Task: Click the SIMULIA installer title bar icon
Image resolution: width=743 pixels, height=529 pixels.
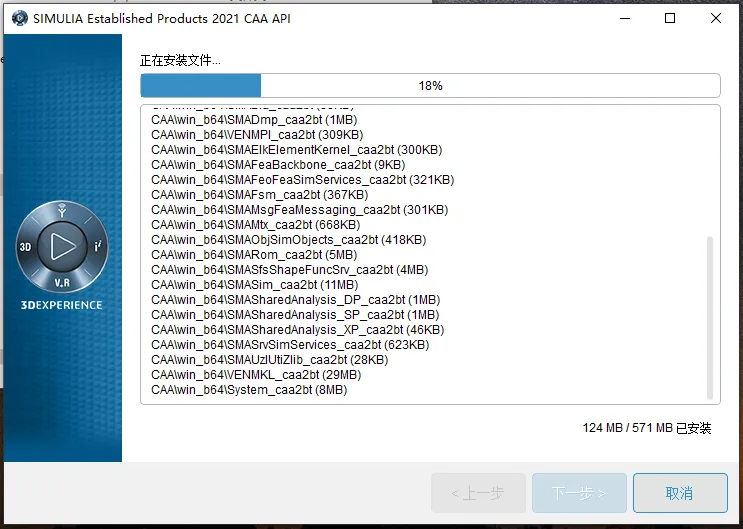Action: (x=19, y=18)
